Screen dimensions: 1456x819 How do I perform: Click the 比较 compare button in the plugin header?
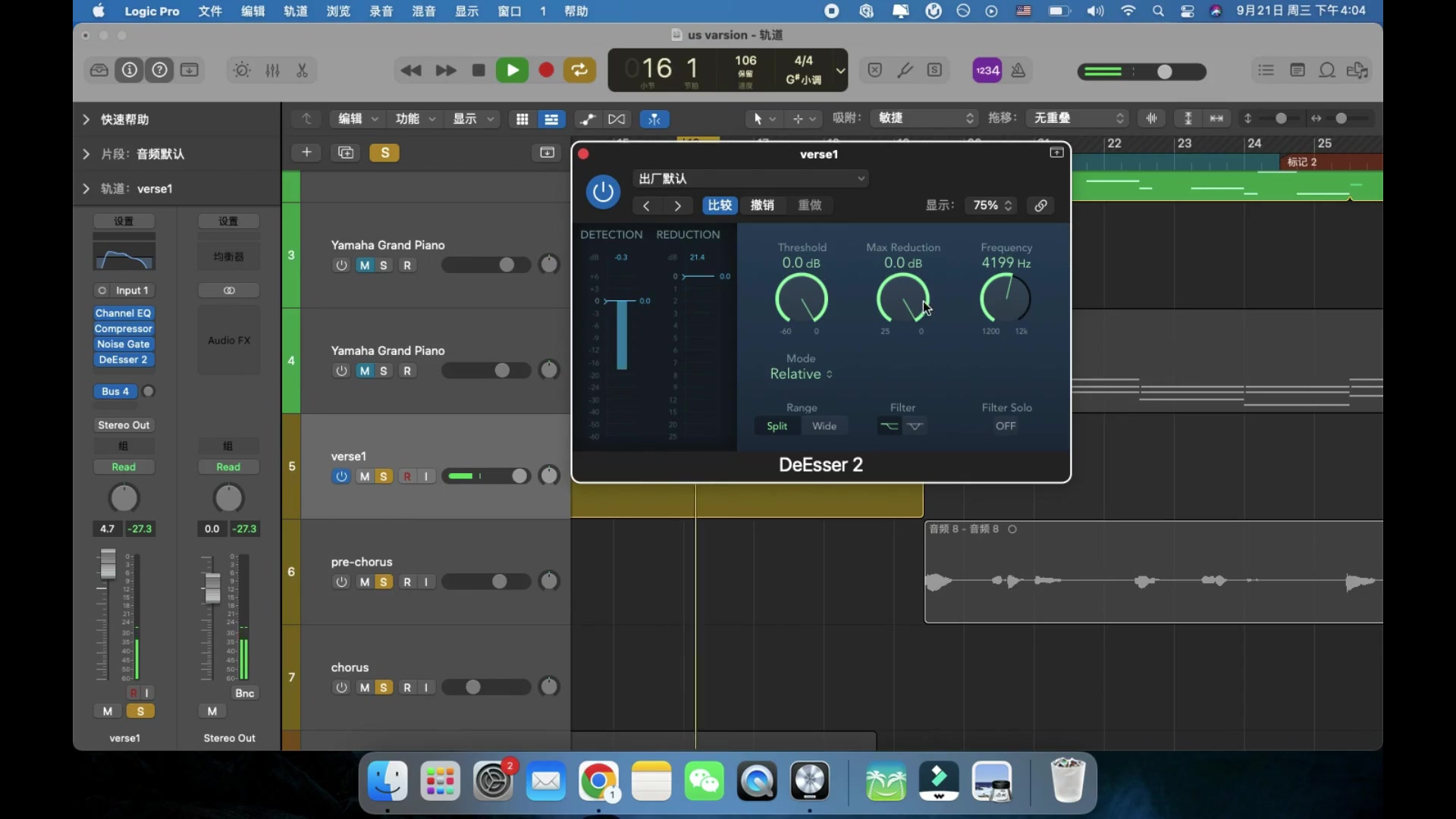pos(719,205)
